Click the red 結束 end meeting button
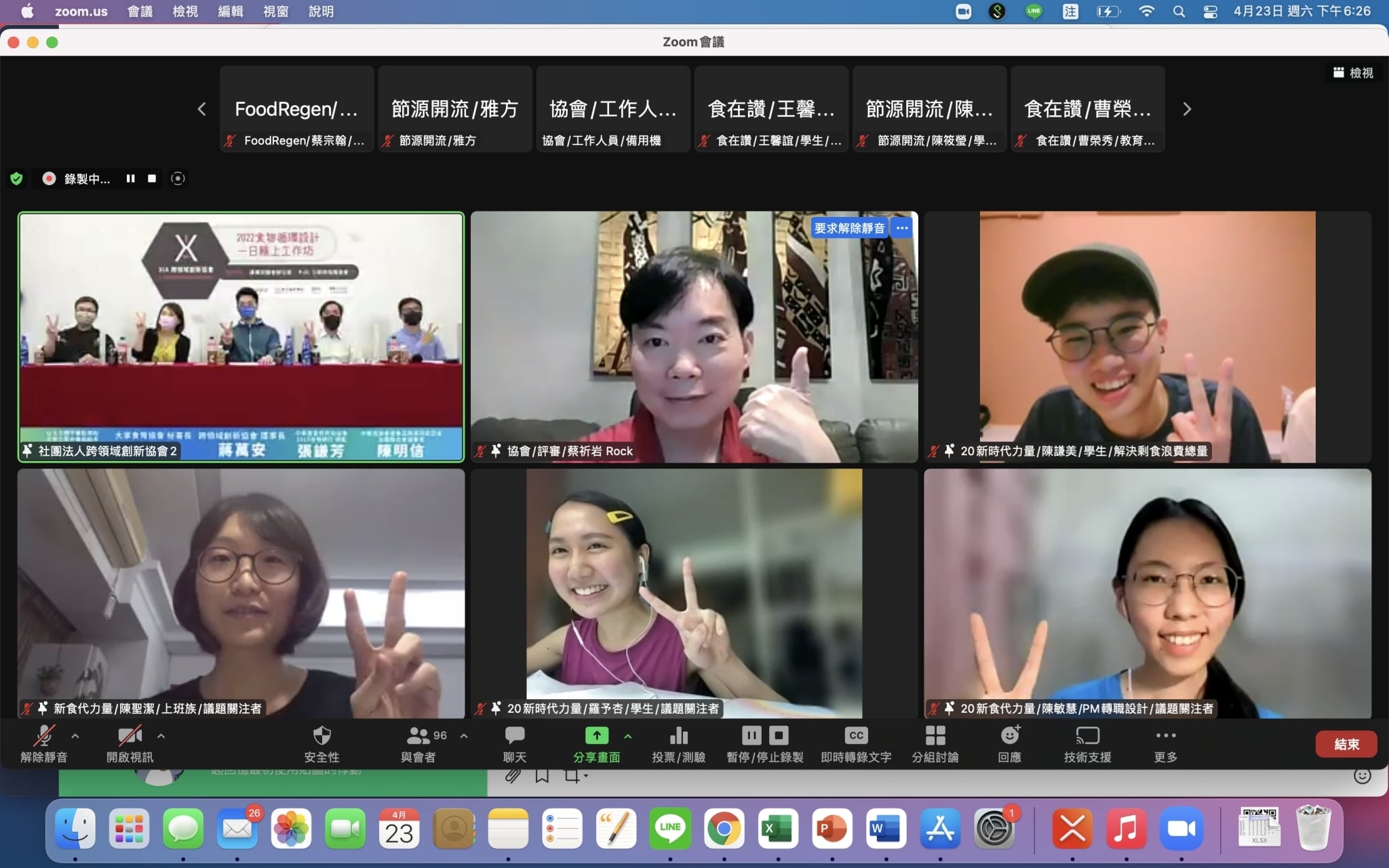Viewport: 1389px width, 868px height. [1346, 744]
